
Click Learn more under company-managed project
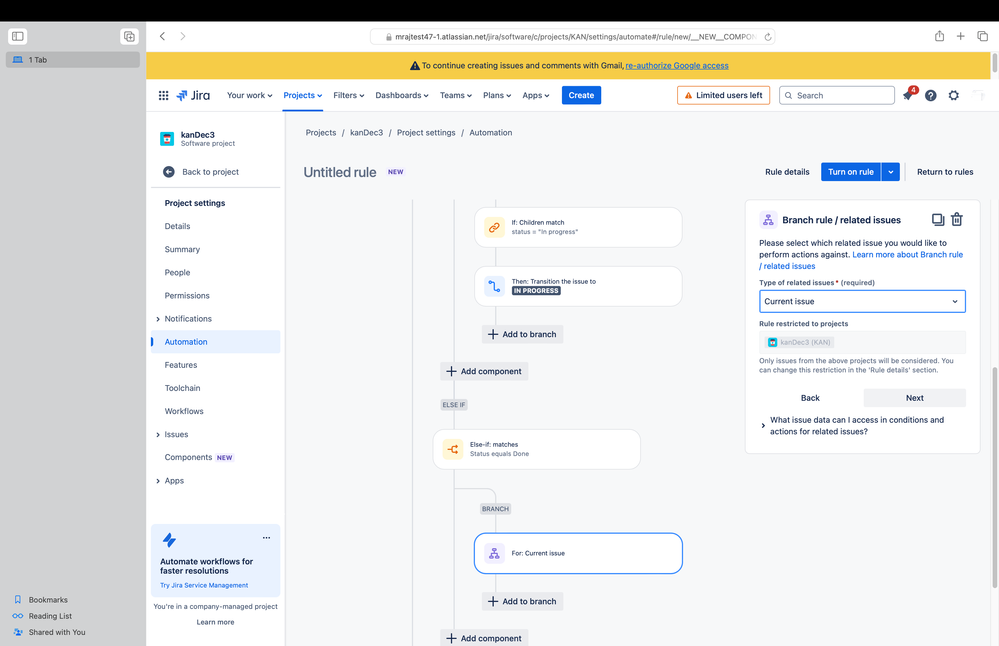tap(215, 622)
